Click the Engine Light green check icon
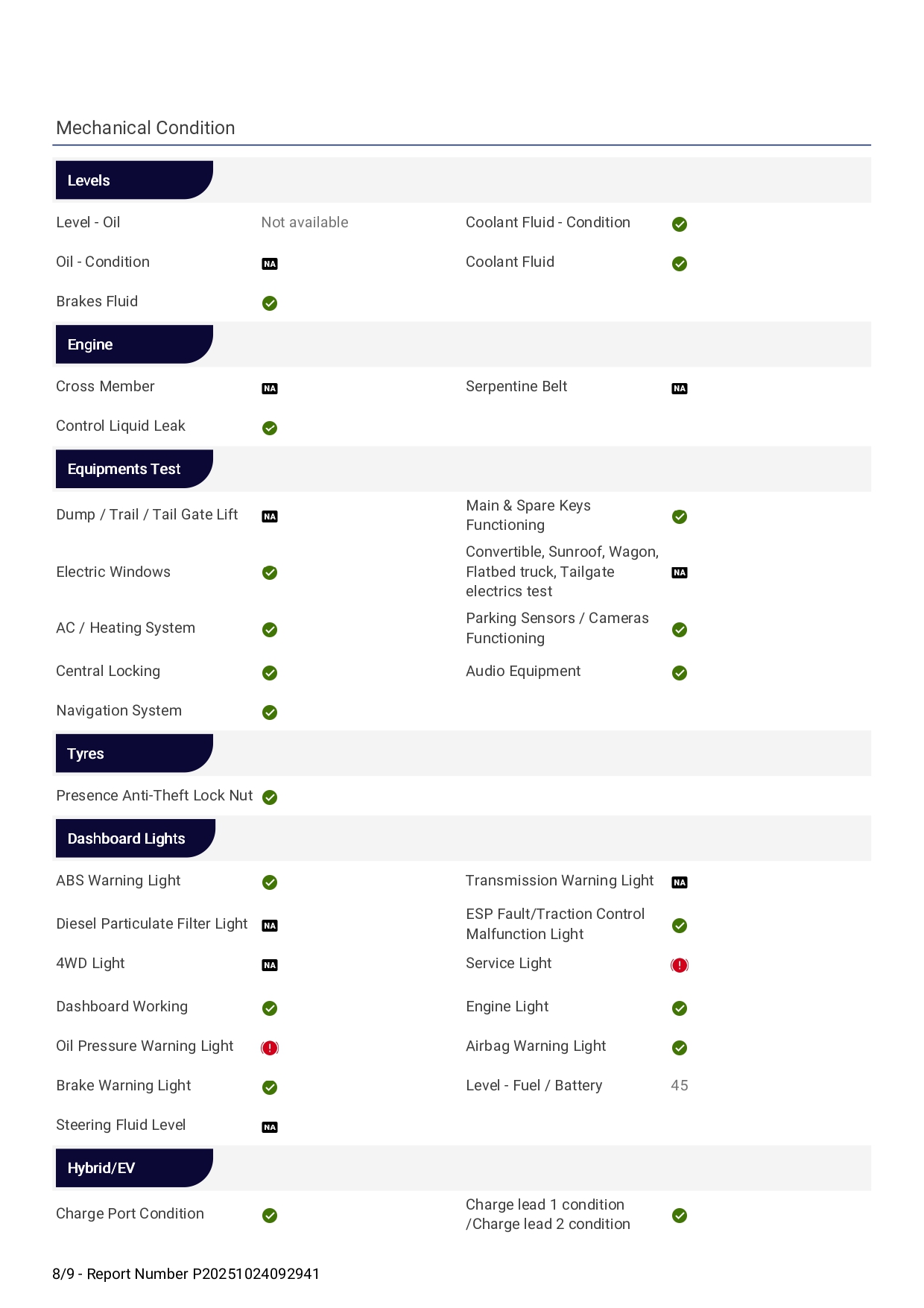The width and height of the screenshot is (924, 1308). [679, 1008]
